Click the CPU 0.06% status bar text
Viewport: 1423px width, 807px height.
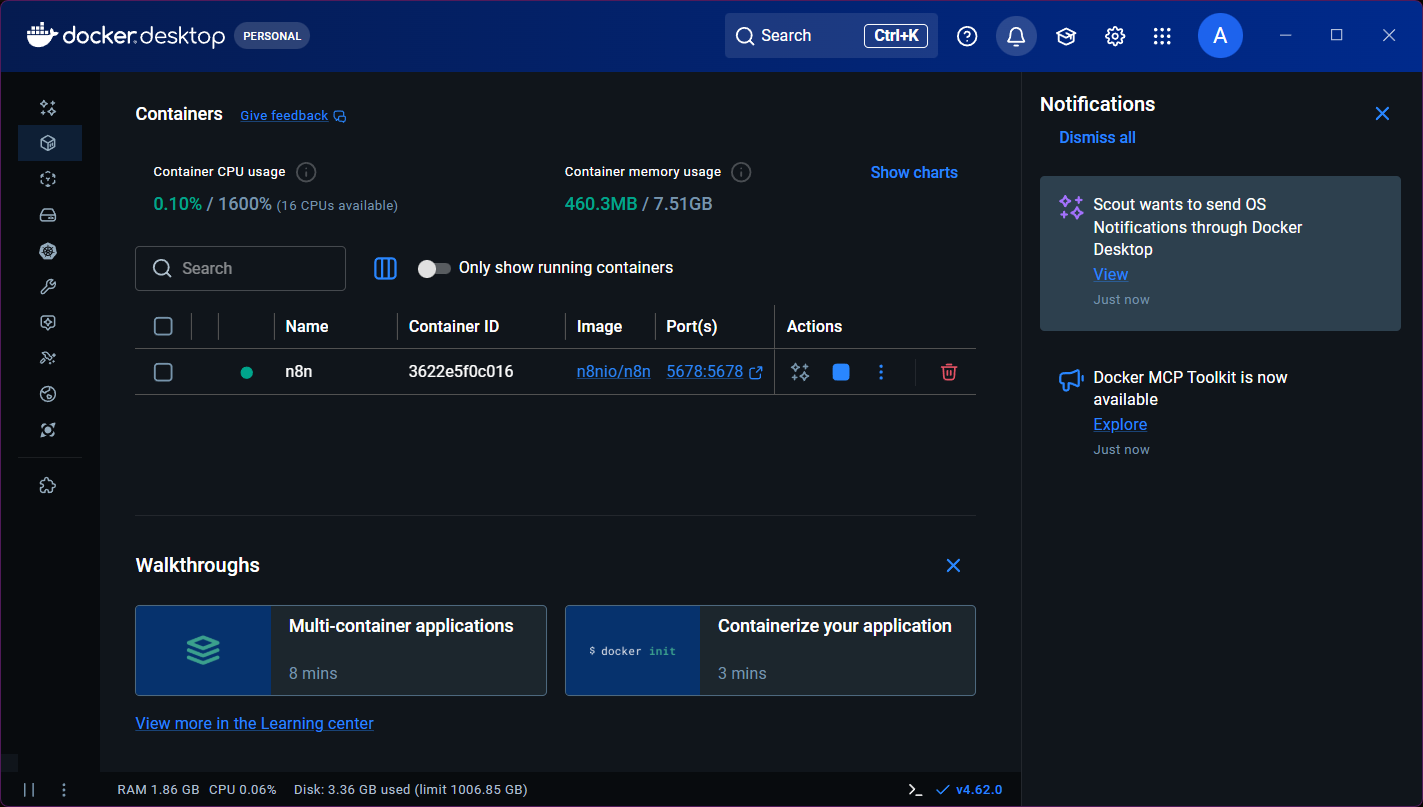coord(243,790)
